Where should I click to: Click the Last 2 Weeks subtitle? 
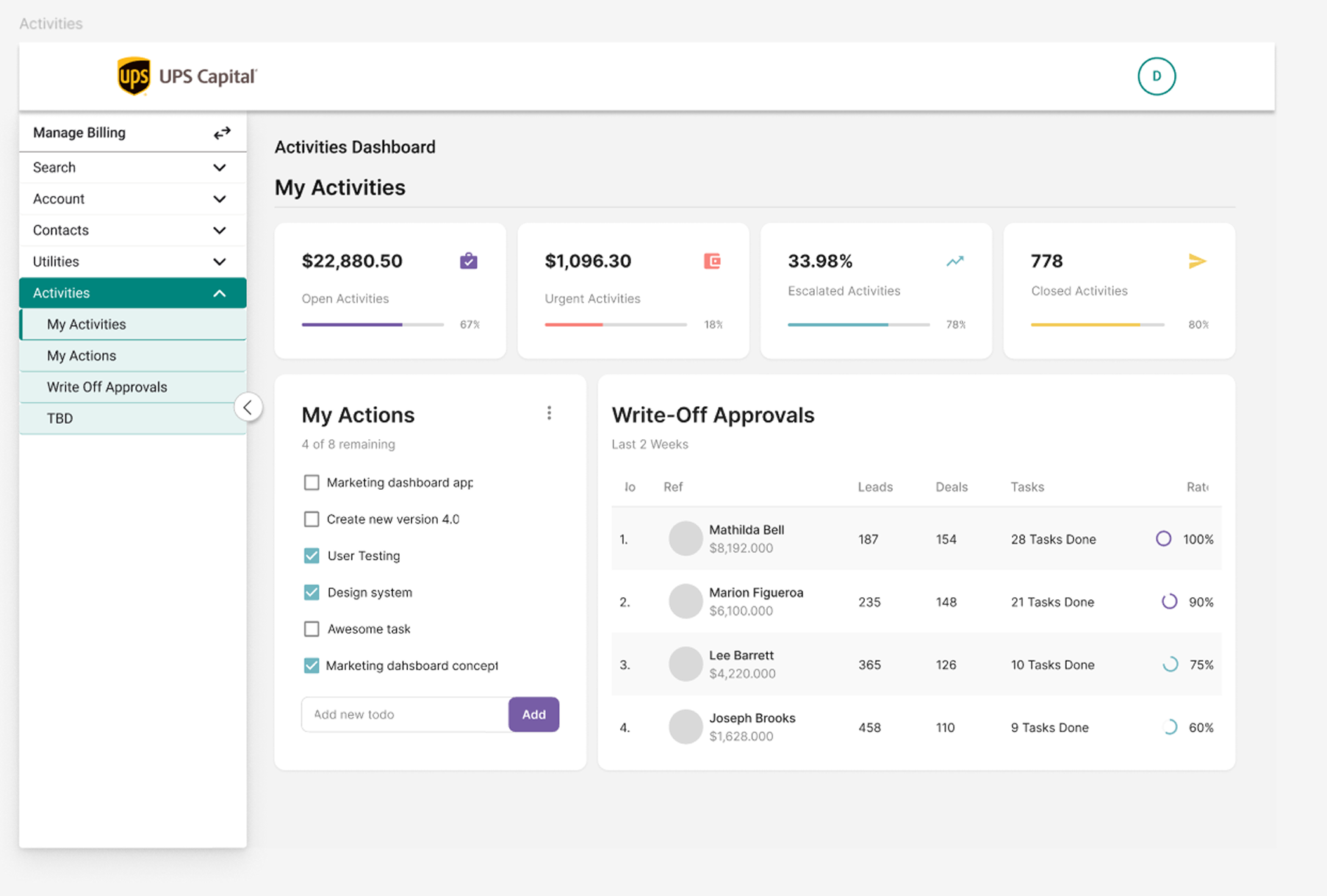pos(650,444)
